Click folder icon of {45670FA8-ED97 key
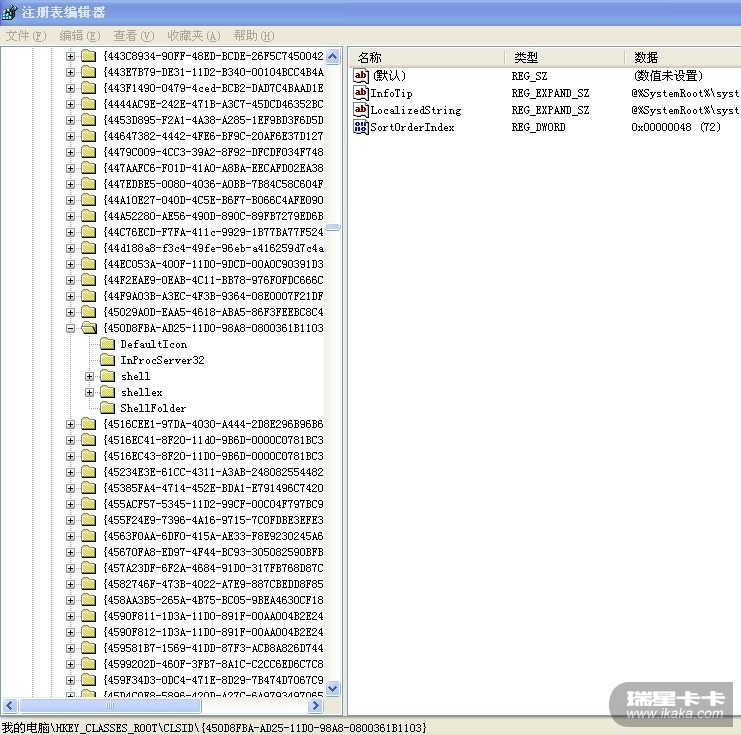The height and width of the screenshot is (735, 741). [x=88, y=552]
